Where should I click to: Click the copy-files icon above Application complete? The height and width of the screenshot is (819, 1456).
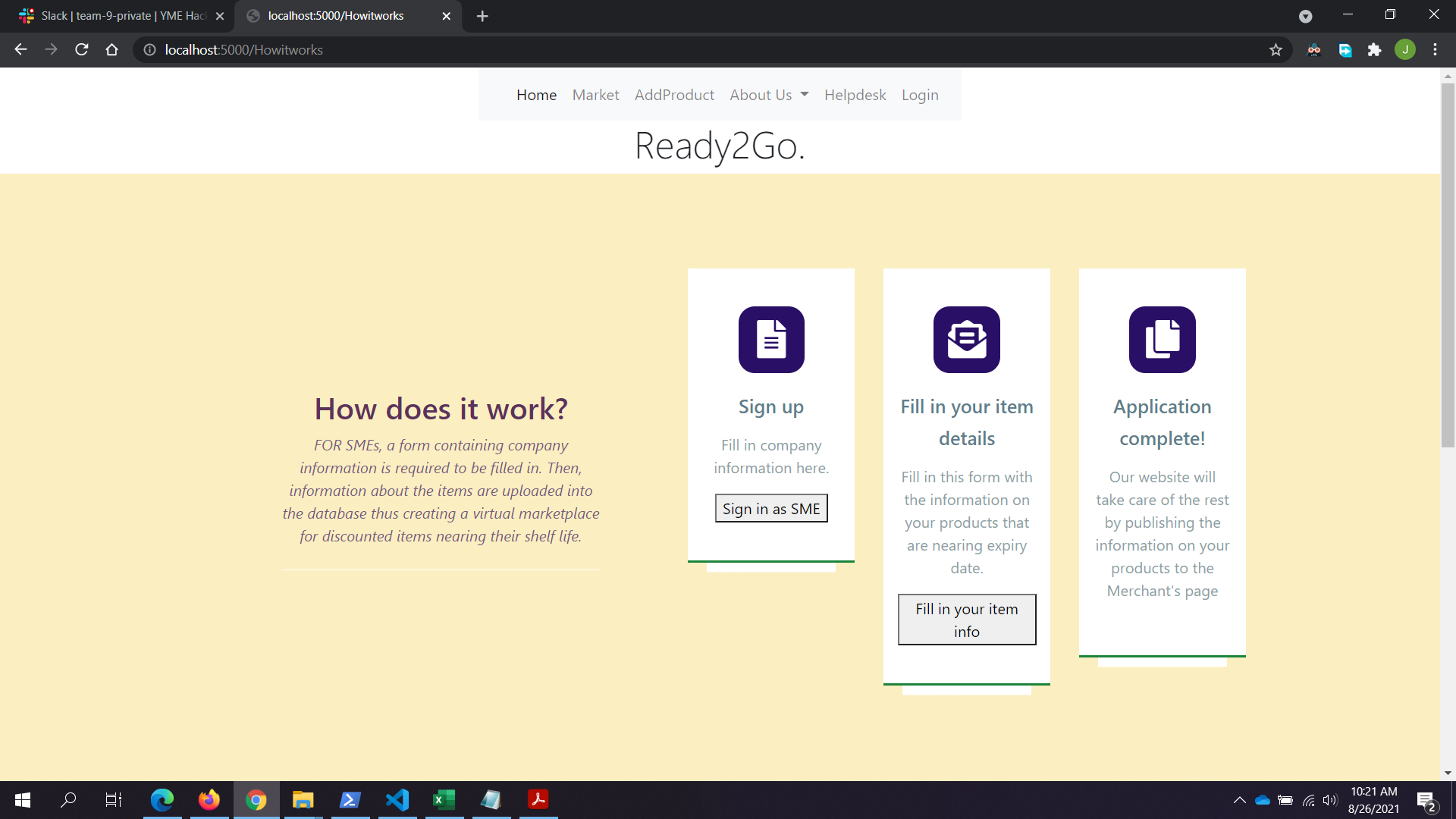click(1162, 340)
